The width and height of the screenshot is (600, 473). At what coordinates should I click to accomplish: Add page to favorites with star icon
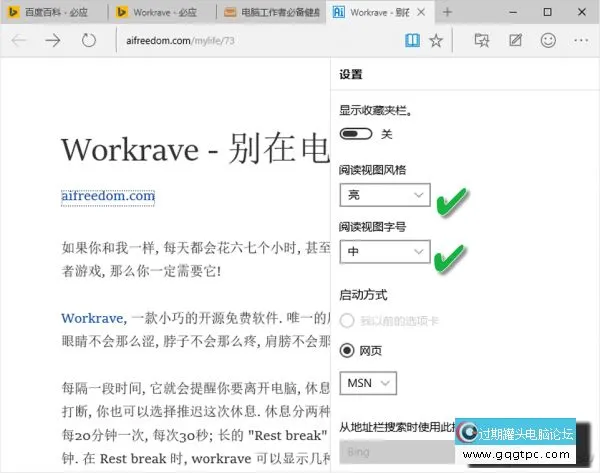(436, 41)
